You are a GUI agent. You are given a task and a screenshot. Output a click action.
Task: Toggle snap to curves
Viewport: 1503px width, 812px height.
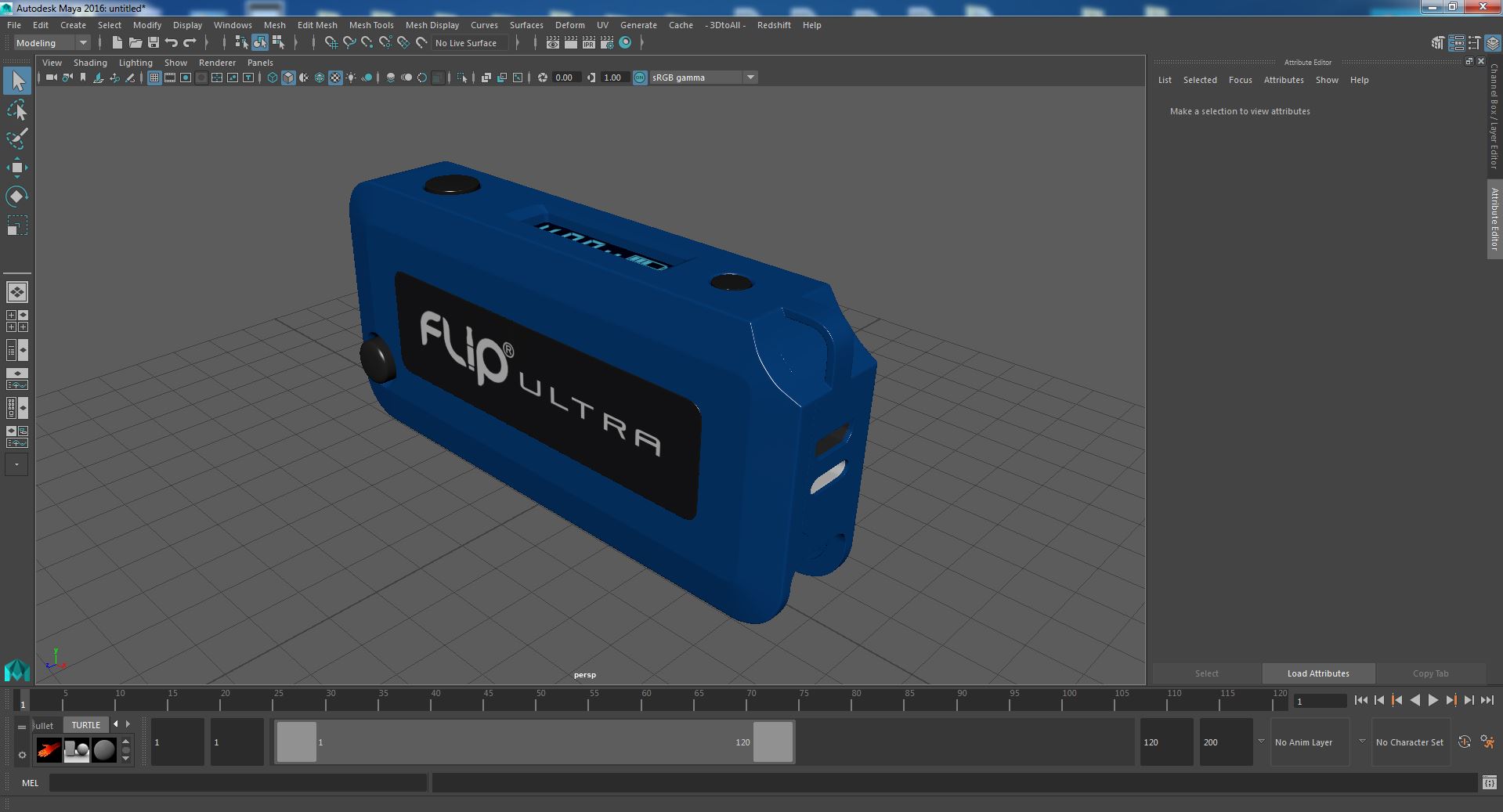coord(349,43)
